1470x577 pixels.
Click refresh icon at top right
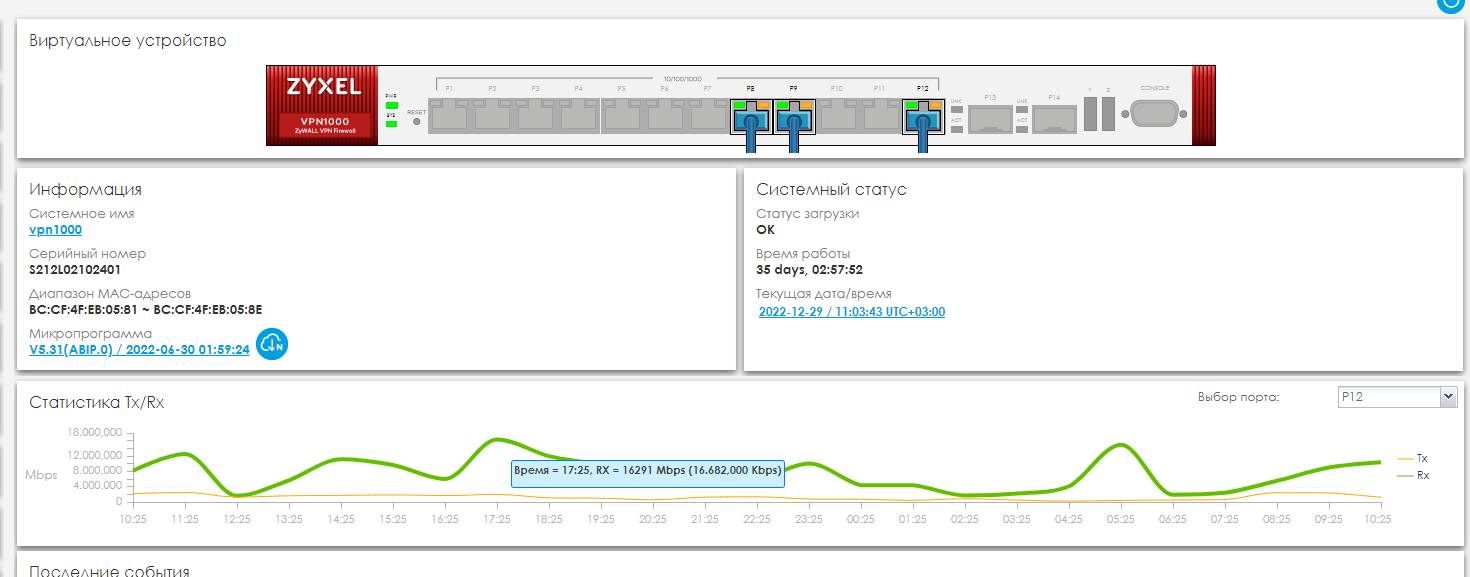click(1450, 3)
